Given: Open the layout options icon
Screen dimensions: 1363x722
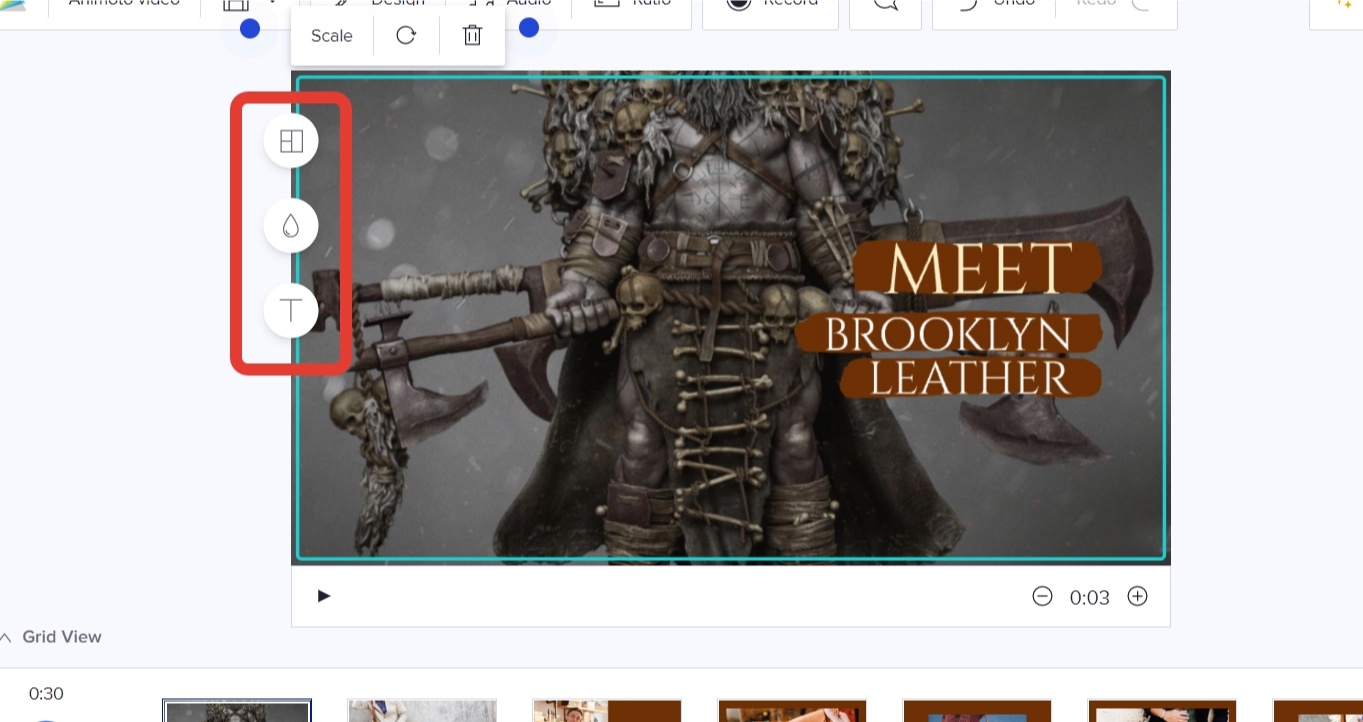Looking at the screenshot, I should click(291, 142).
